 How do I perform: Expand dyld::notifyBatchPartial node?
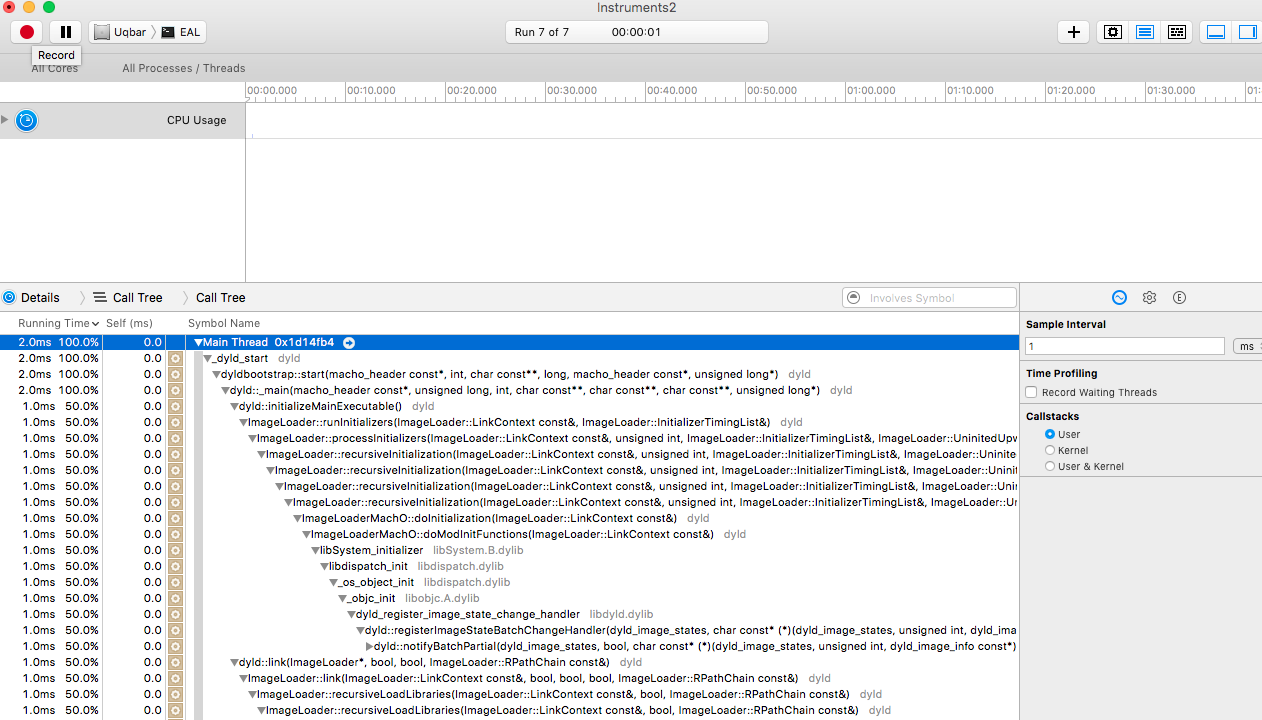pos(369,646)
